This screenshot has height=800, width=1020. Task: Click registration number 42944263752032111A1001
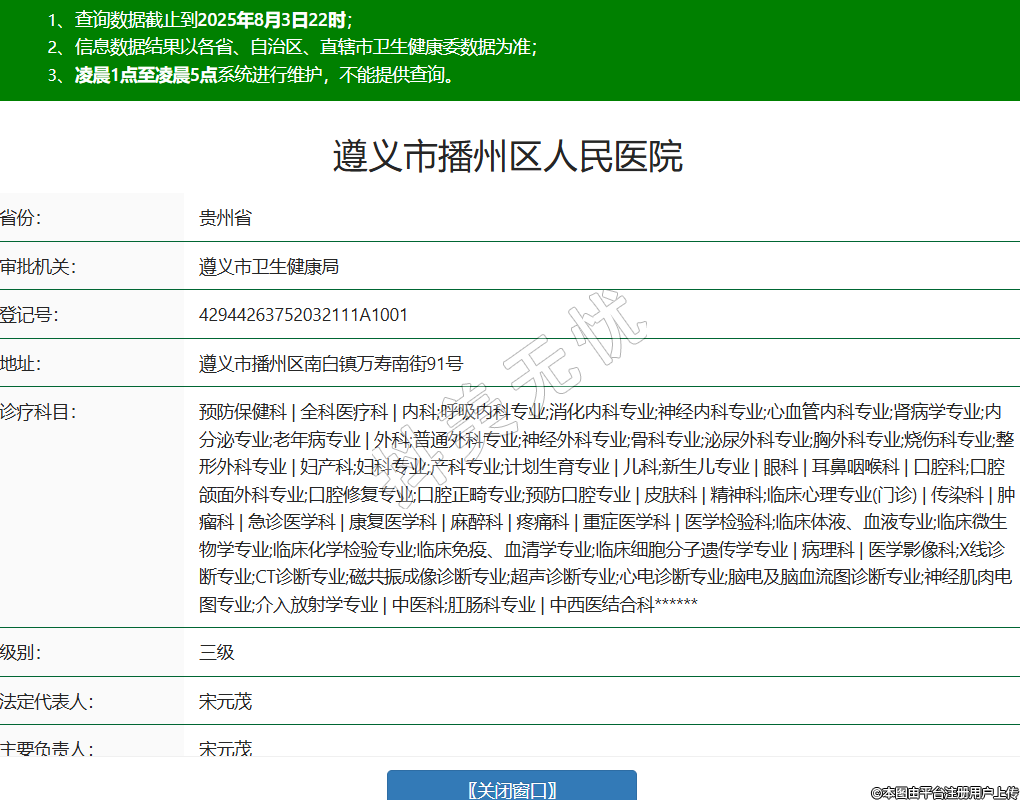[x=303, y=315]
